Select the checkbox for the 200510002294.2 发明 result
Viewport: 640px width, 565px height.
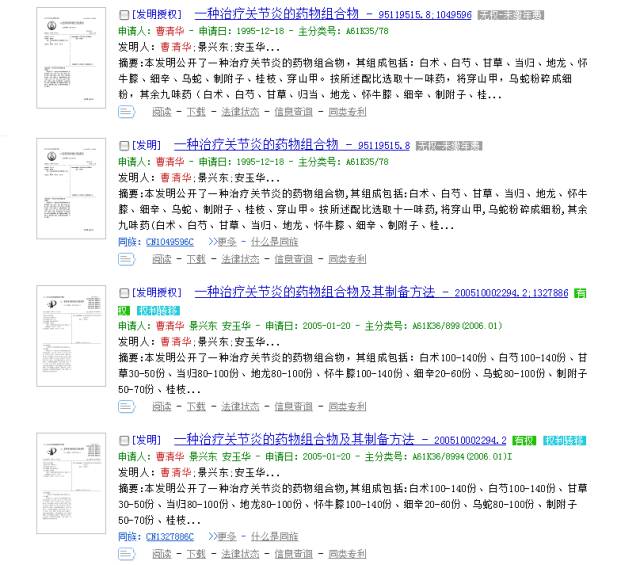[x=123, y=440]
